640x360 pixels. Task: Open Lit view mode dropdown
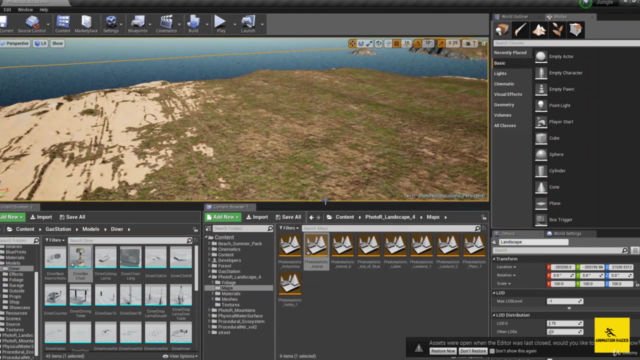tap(40, 43)
